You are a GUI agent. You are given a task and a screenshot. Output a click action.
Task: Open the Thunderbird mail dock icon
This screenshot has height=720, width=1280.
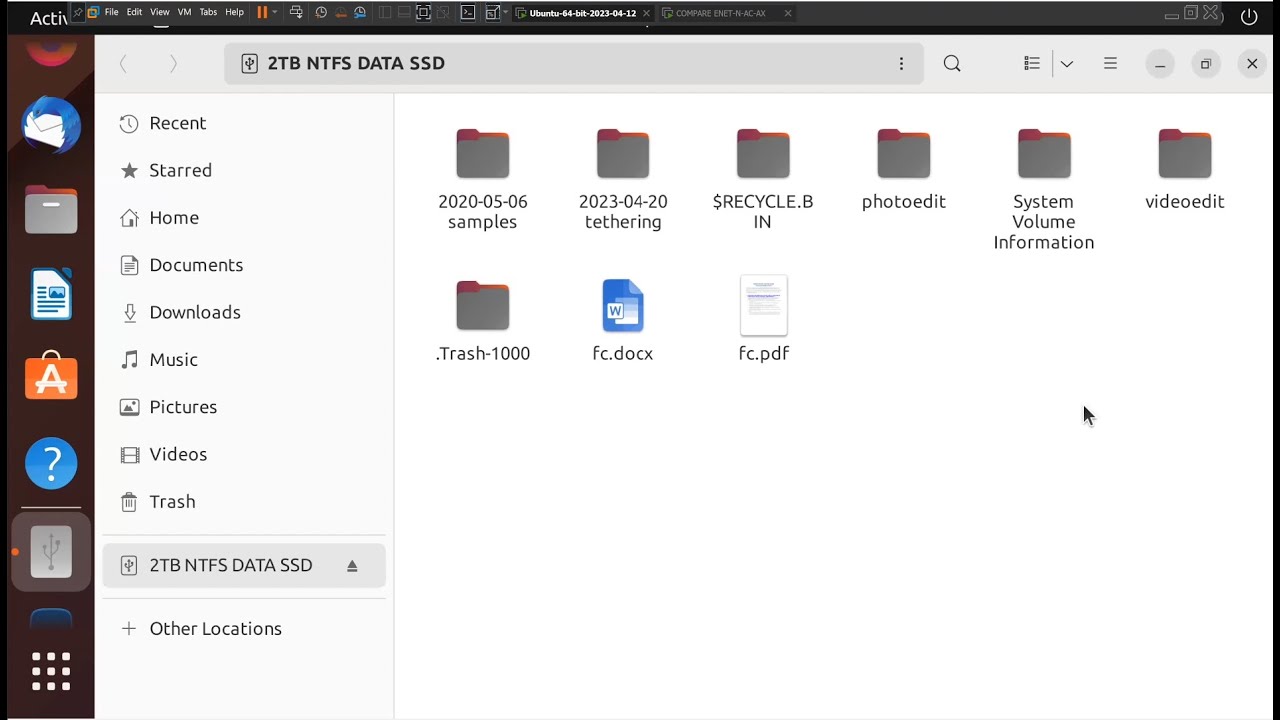(x=51, y=125)
